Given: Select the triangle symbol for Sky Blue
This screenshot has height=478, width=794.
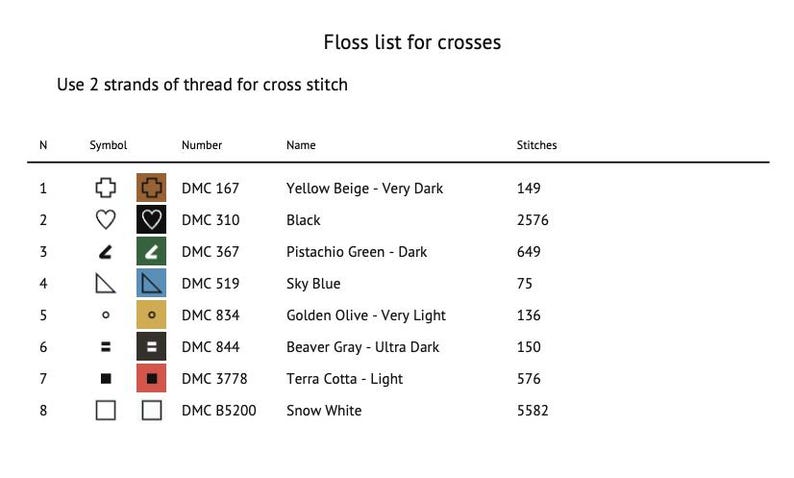Looking at the screenshot, I should (x=105, y=284).
